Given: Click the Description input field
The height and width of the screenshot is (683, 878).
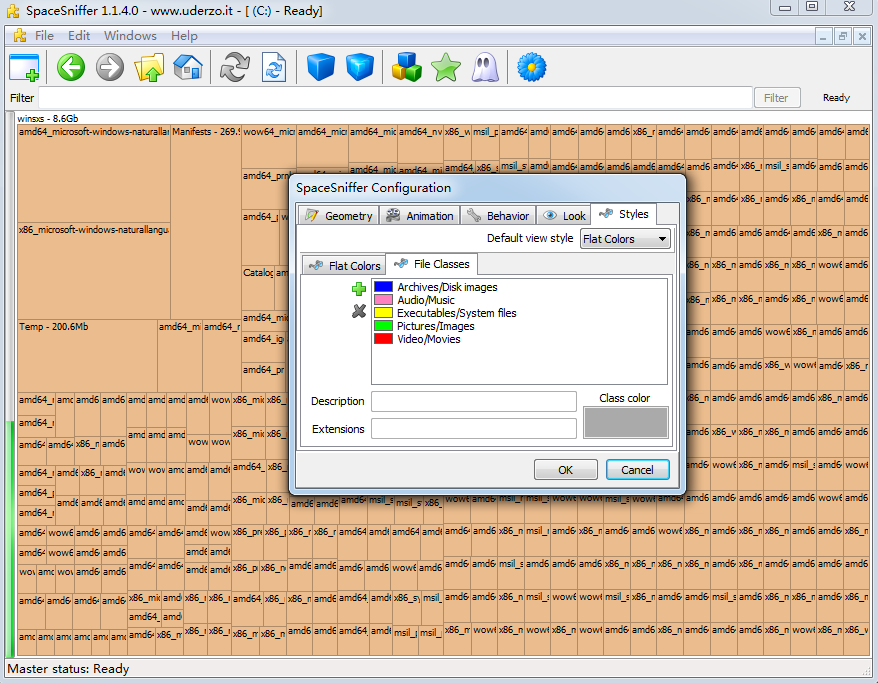Looking at the screenshot, I should point(474,401).
